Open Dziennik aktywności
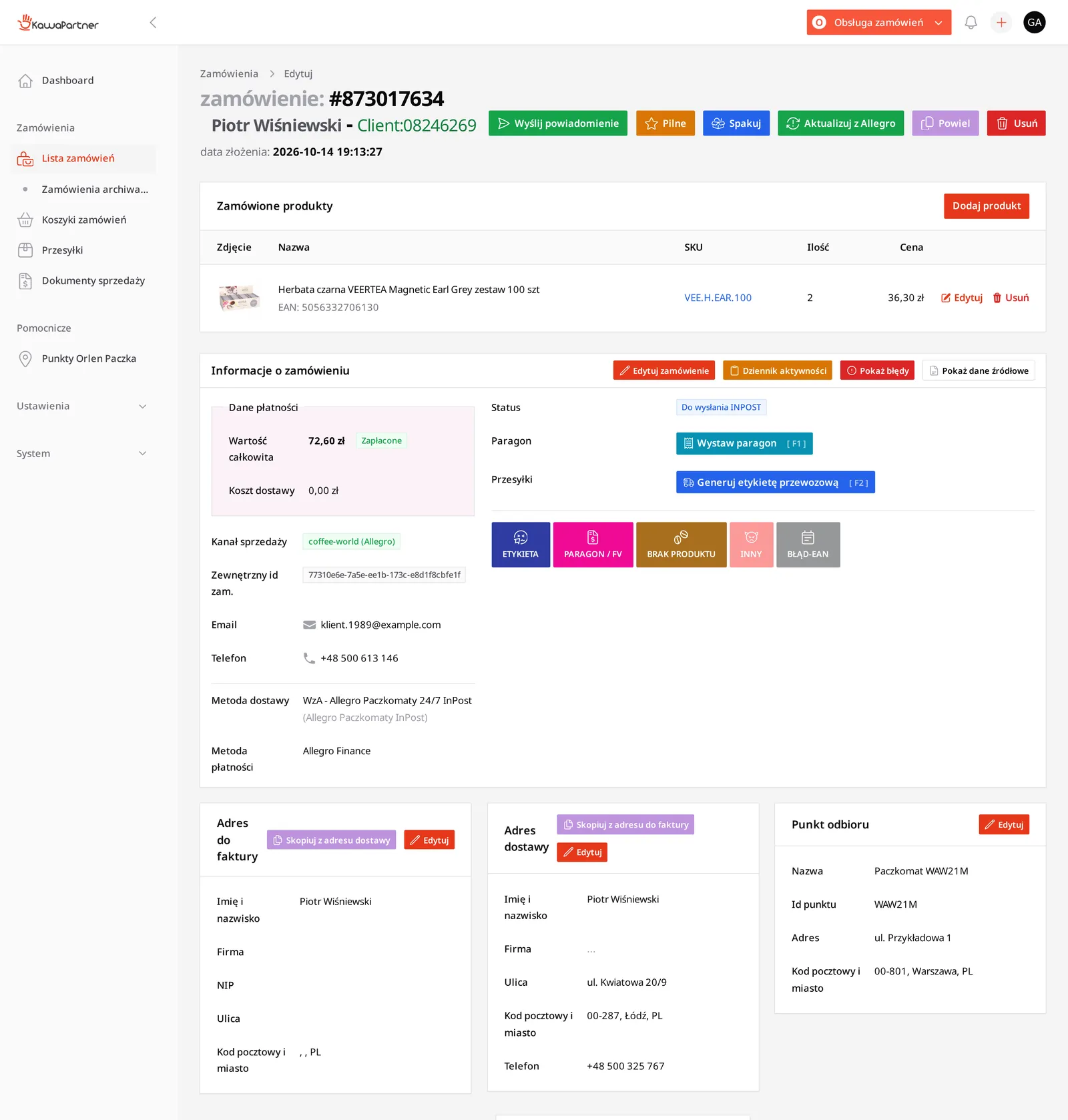The image size is (1068, 1120). pos(778,370)
